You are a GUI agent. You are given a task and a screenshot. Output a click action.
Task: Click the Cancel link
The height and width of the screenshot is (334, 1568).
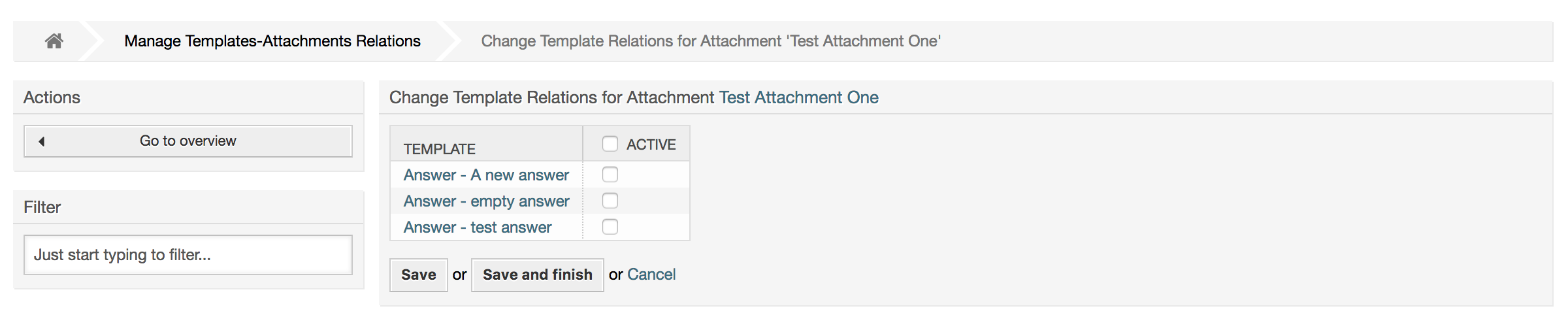click(651, 275)
